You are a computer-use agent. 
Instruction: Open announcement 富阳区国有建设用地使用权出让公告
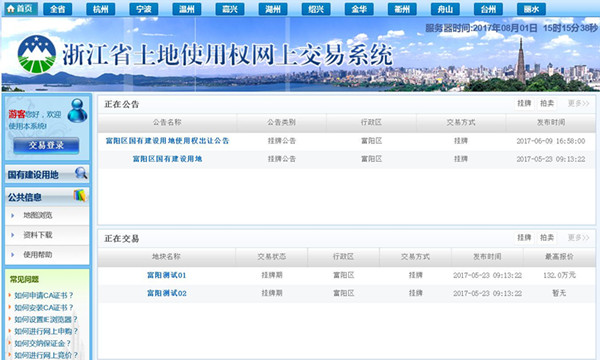point(167,141)
